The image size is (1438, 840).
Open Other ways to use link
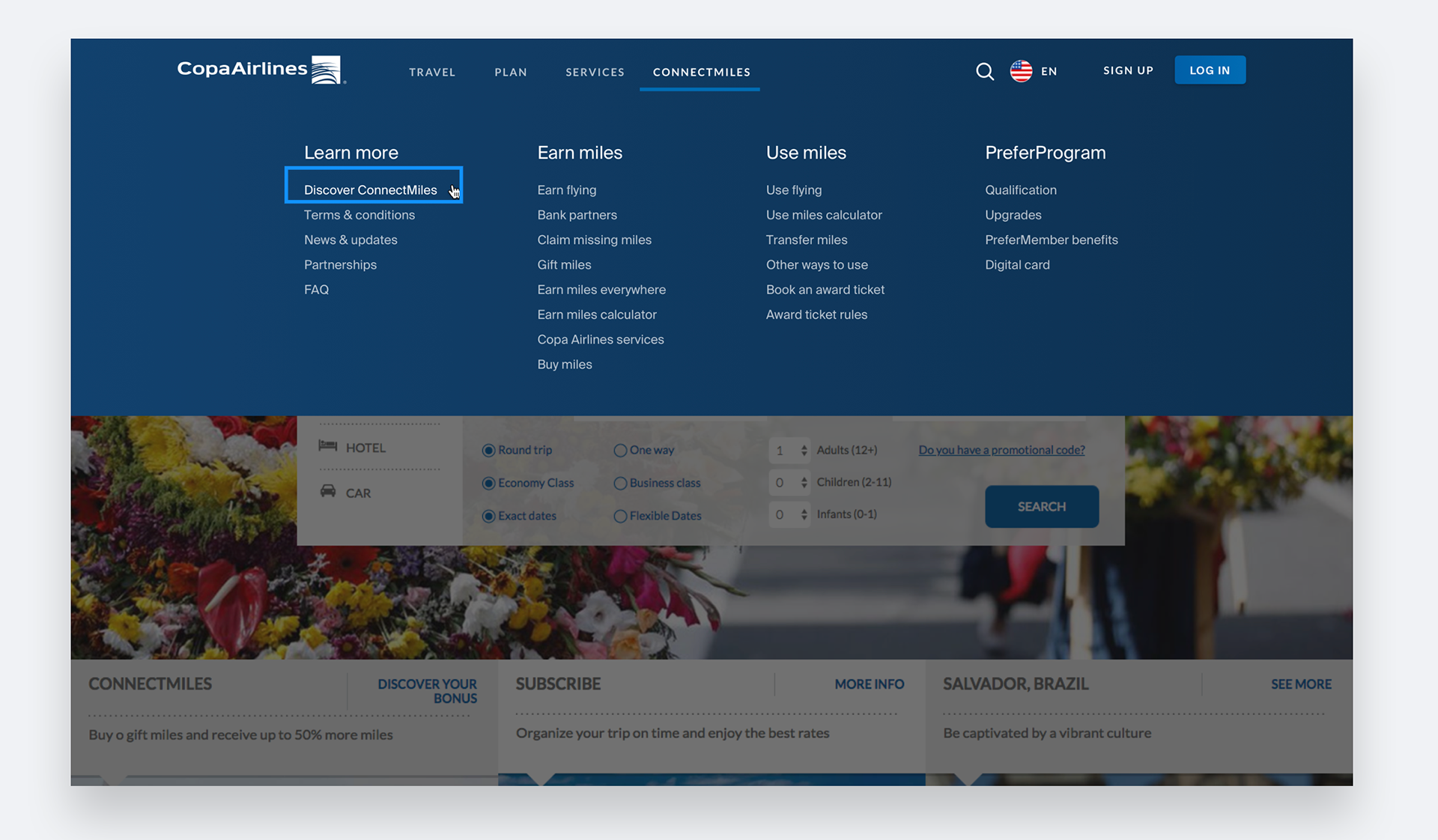pyautogui.click(x=816, y=265)
